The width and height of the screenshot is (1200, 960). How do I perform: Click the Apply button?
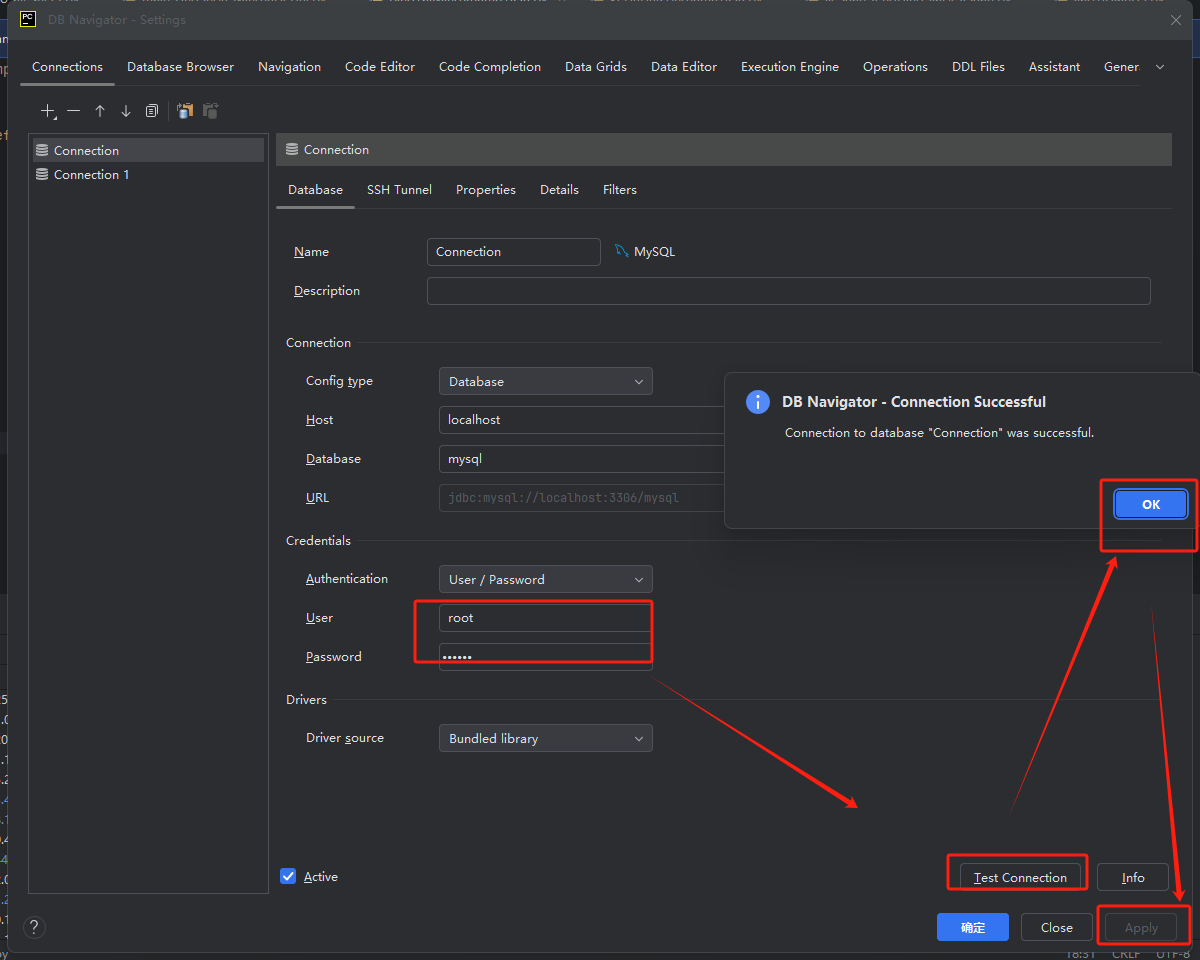point(1141,927)
